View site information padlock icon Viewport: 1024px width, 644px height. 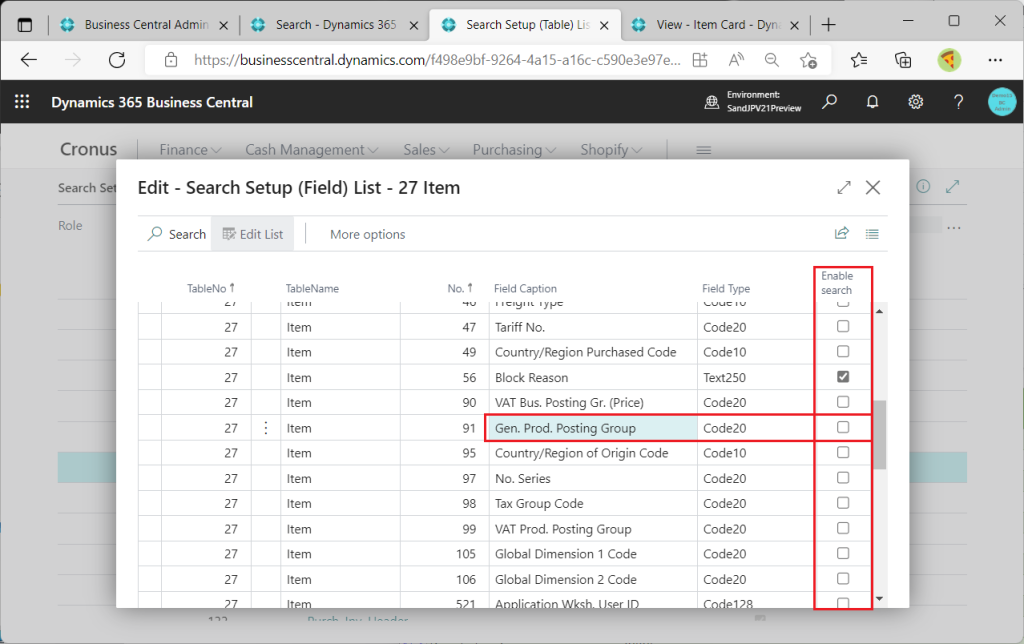(171, 60)
